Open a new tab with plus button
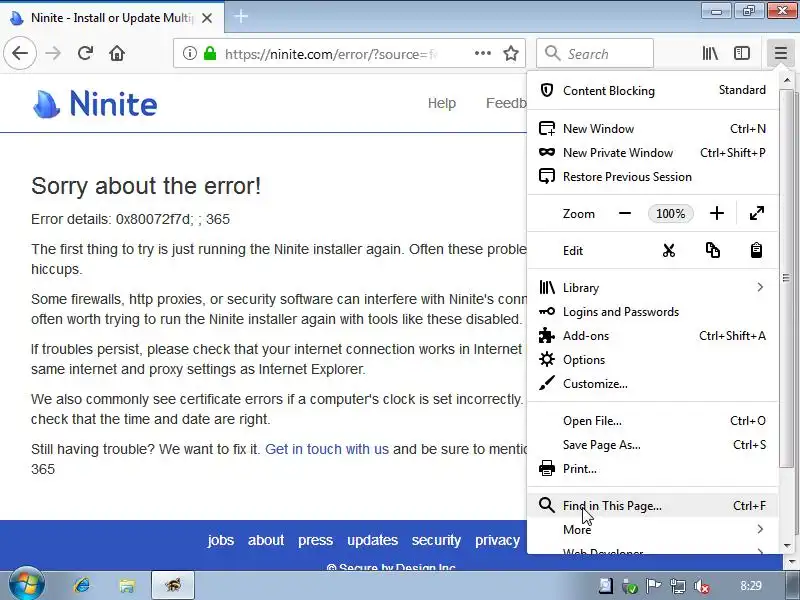800x600 pixels. pos(241,16)
